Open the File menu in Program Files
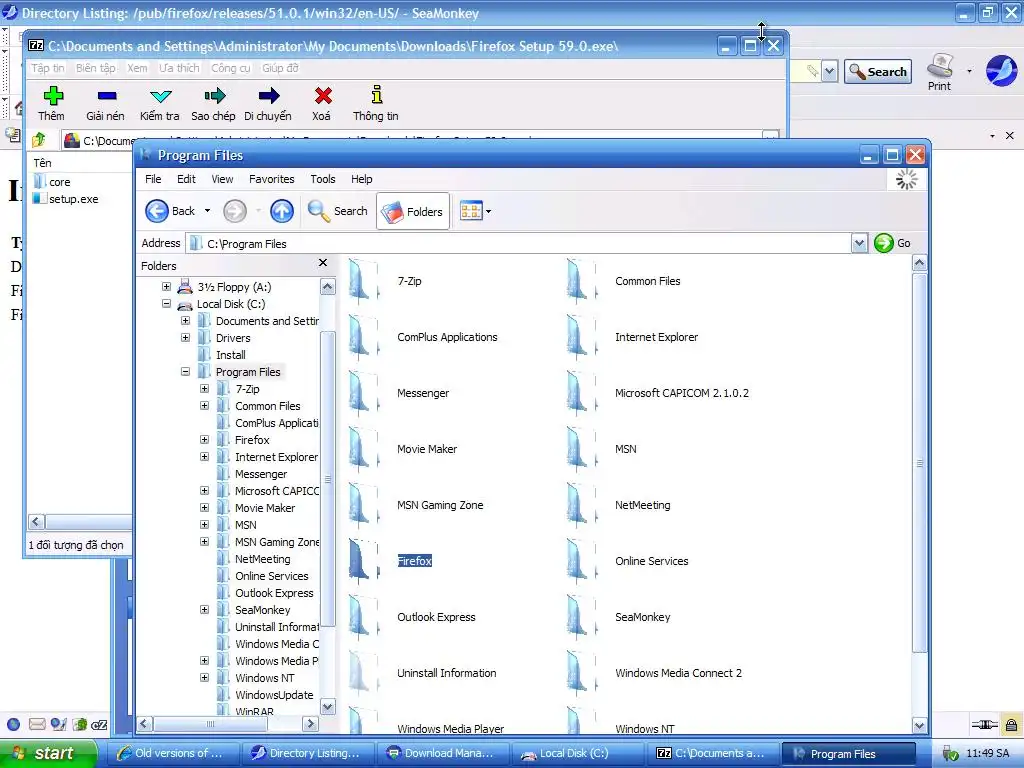This screenshot has height=768, width=1024. pos(153,179)
